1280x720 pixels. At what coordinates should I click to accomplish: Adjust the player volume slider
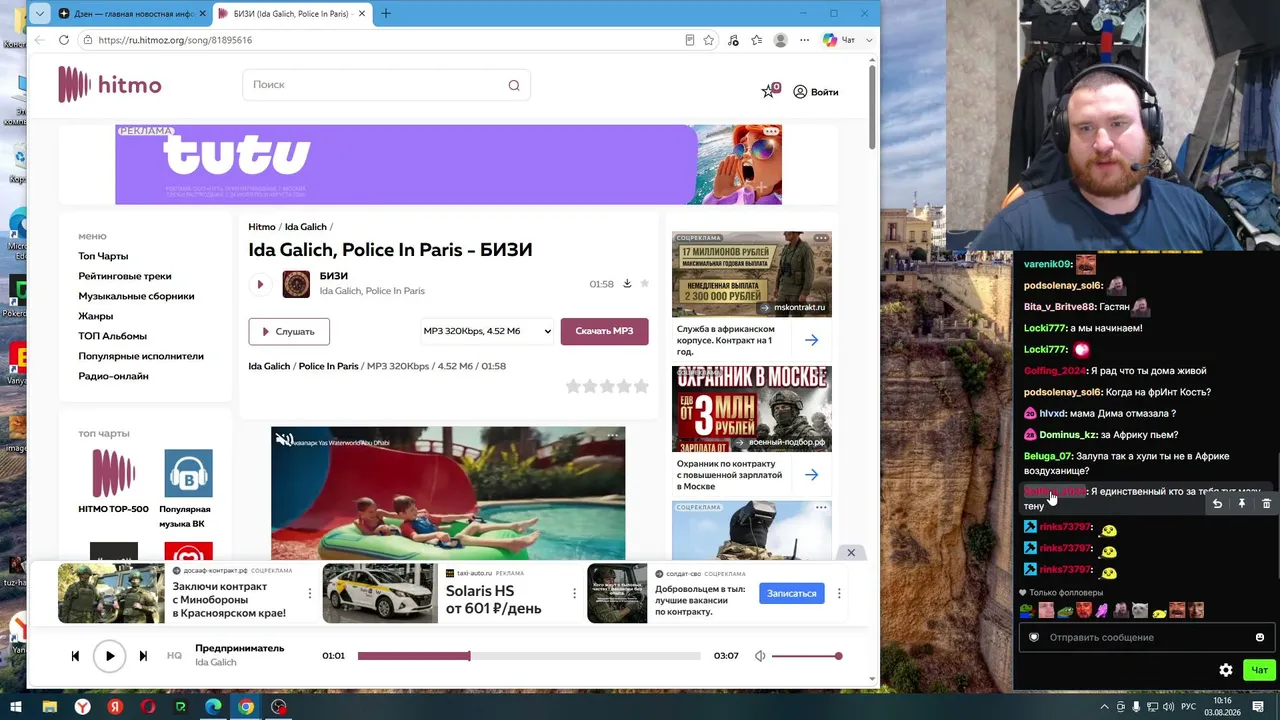click(x=806, y=656)
